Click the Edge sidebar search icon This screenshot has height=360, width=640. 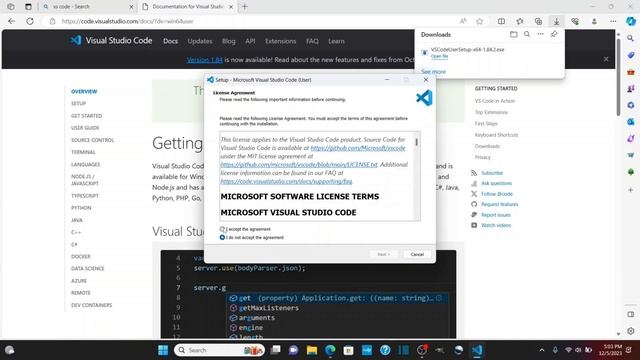point(631,38)
